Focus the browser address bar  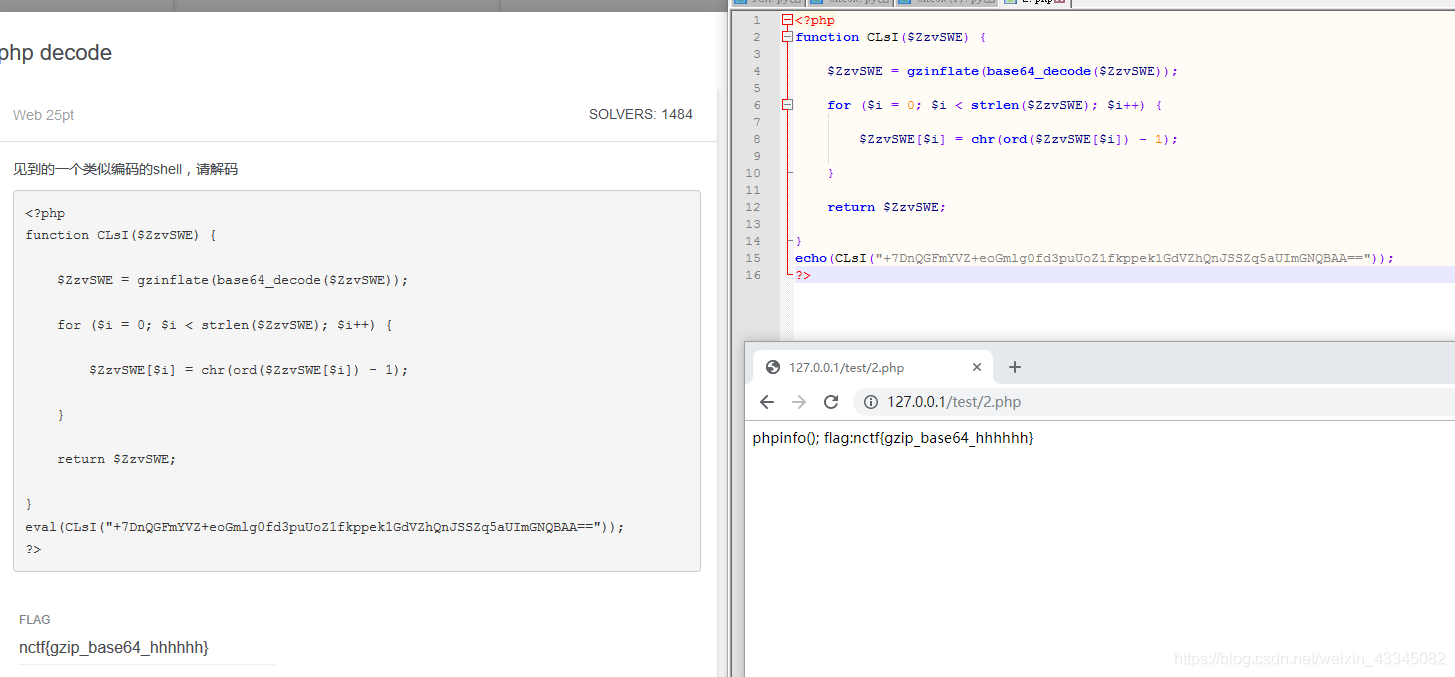1154,402
